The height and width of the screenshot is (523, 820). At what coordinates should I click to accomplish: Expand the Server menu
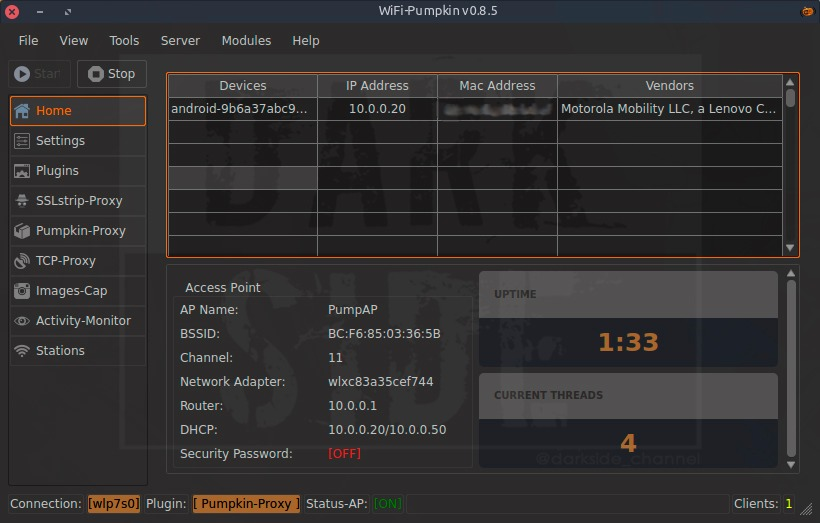[180, 41]
